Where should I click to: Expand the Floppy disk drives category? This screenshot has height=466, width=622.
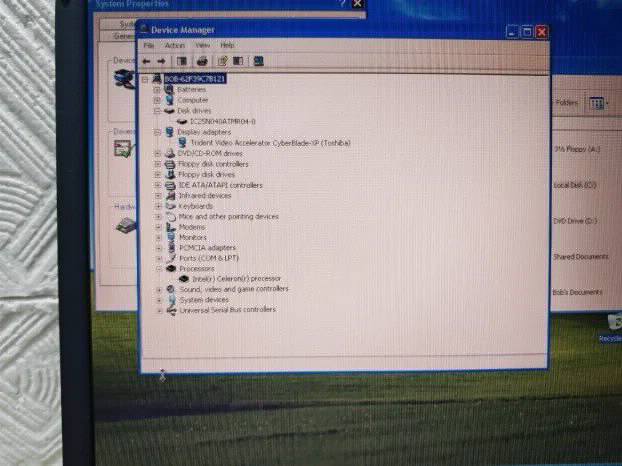[158, 175]
